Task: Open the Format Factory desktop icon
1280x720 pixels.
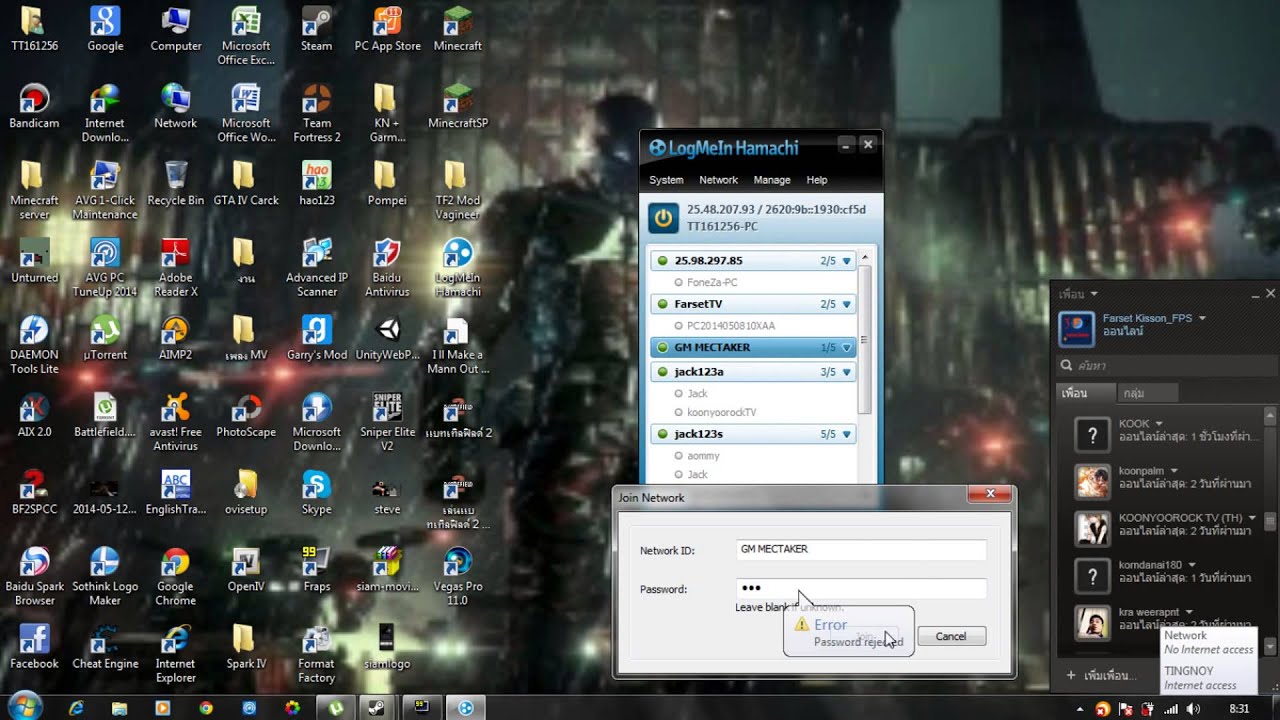Action: (316, 654)
